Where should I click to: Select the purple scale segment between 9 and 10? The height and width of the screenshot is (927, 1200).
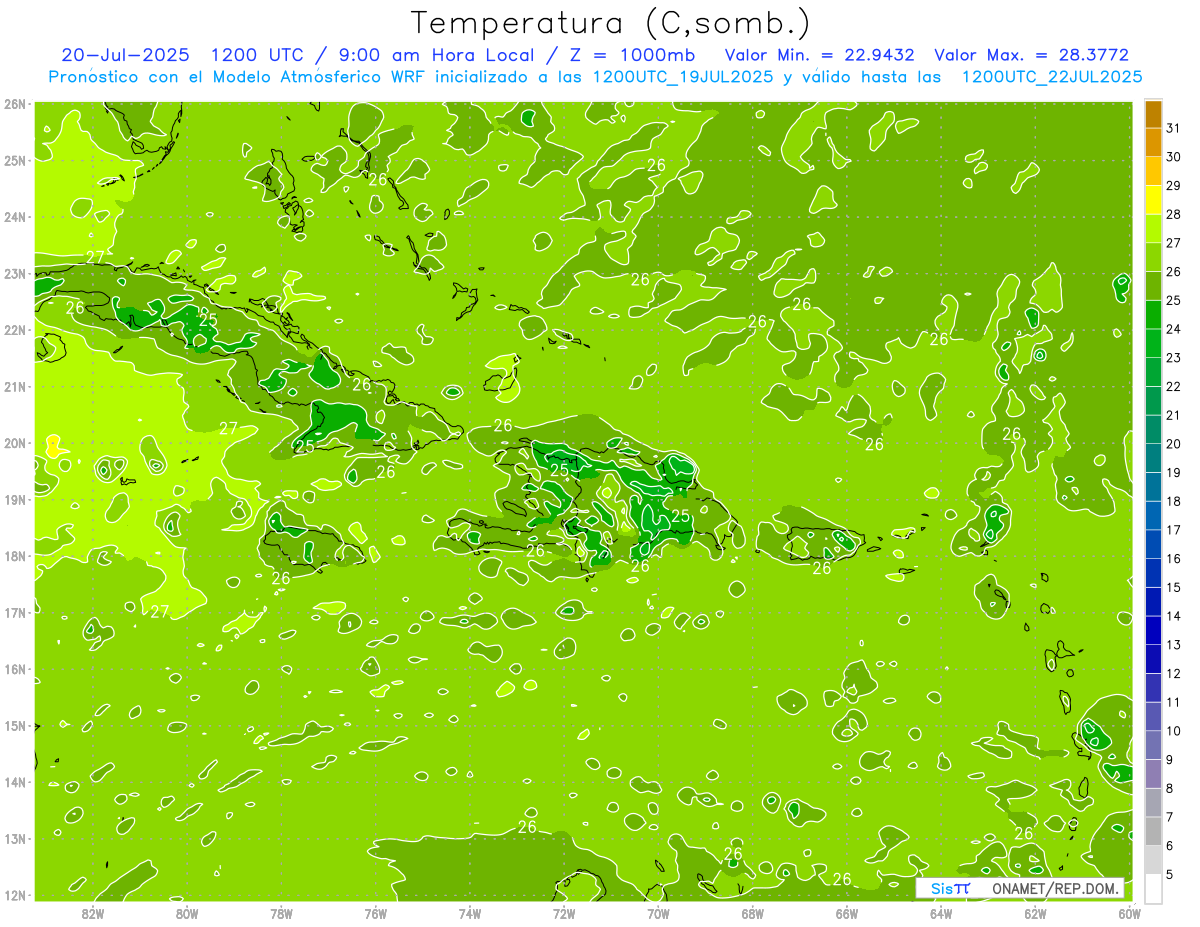(1153, 745)
